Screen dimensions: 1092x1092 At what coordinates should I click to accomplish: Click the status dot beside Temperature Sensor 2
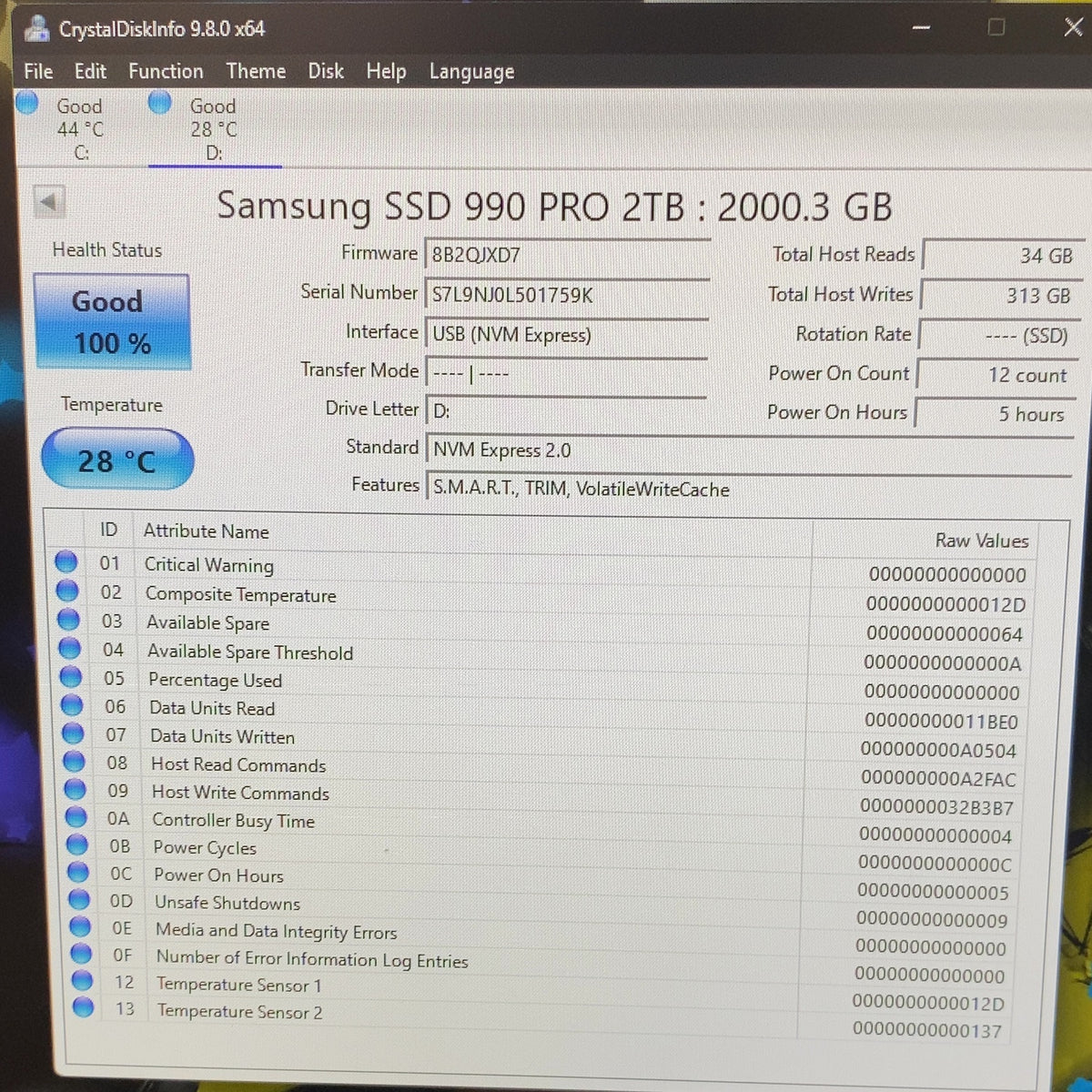pyautogui.click(x=84, y=1006)
